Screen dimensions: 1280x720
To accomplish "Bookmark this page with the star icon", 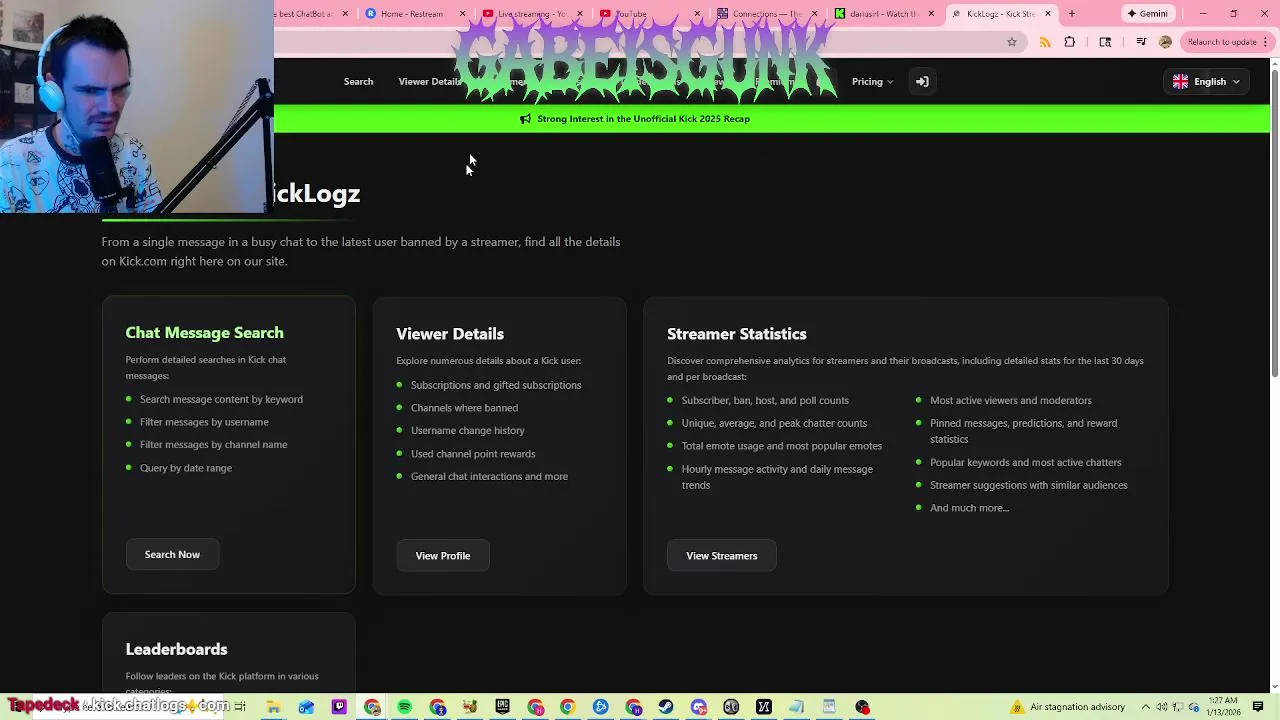I will pos(1012,42).
